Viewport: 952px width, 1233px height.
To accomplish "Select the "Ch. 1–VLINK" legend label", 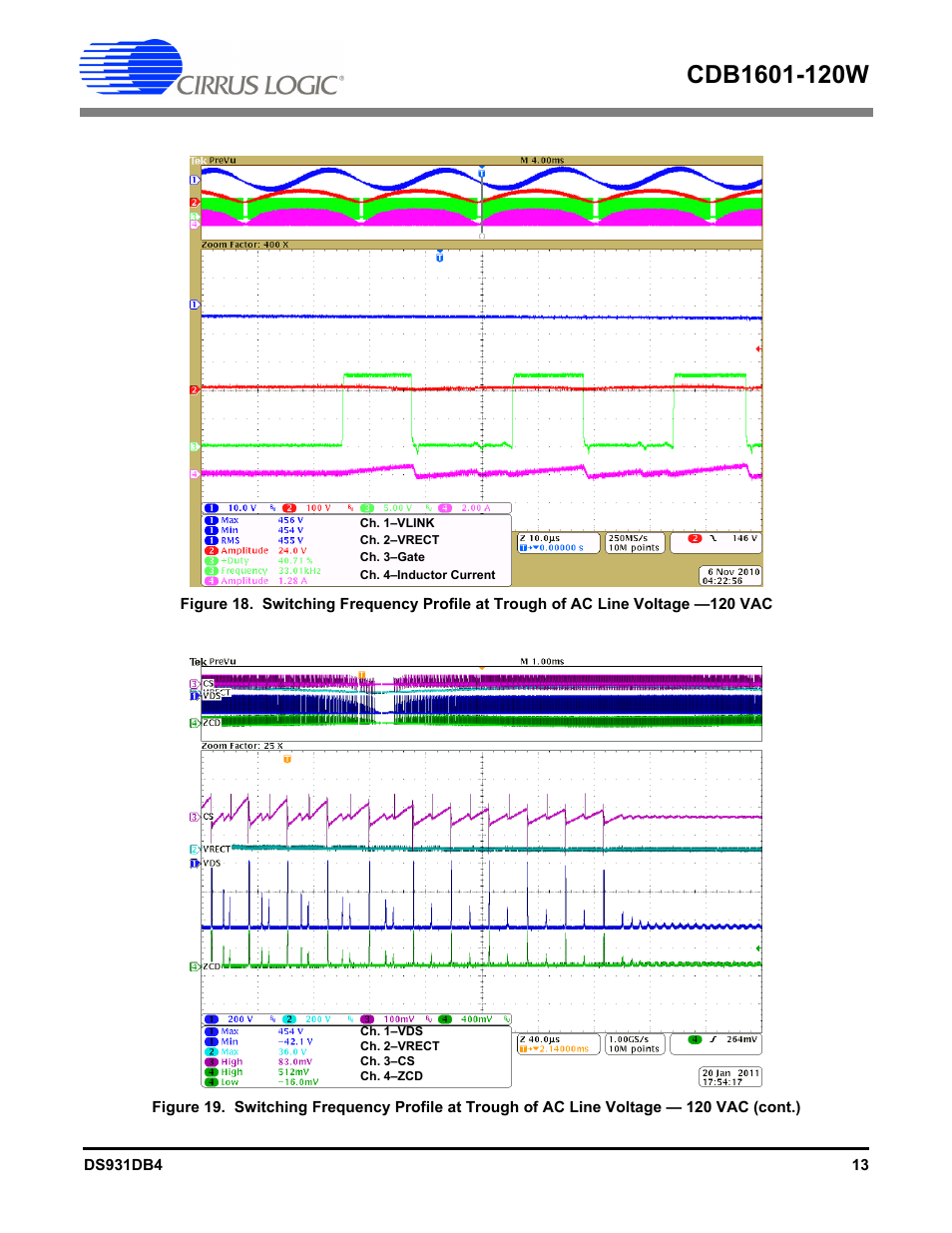I will (397, 523).
